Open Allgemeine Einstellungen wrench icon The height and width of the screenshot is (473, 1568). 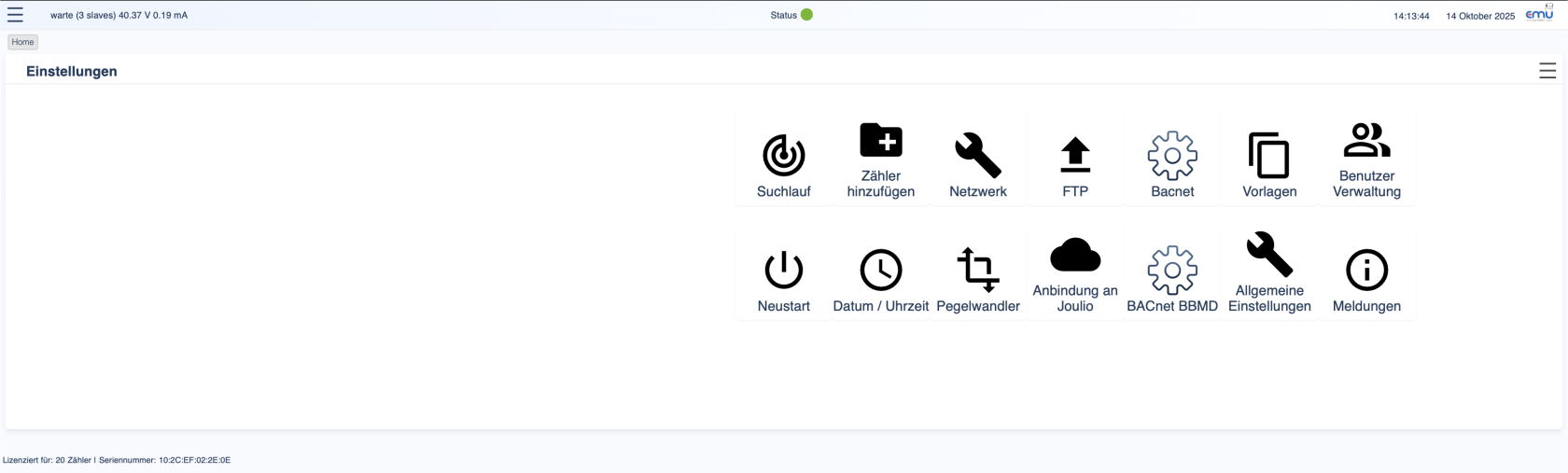[x=1269, y=255]
